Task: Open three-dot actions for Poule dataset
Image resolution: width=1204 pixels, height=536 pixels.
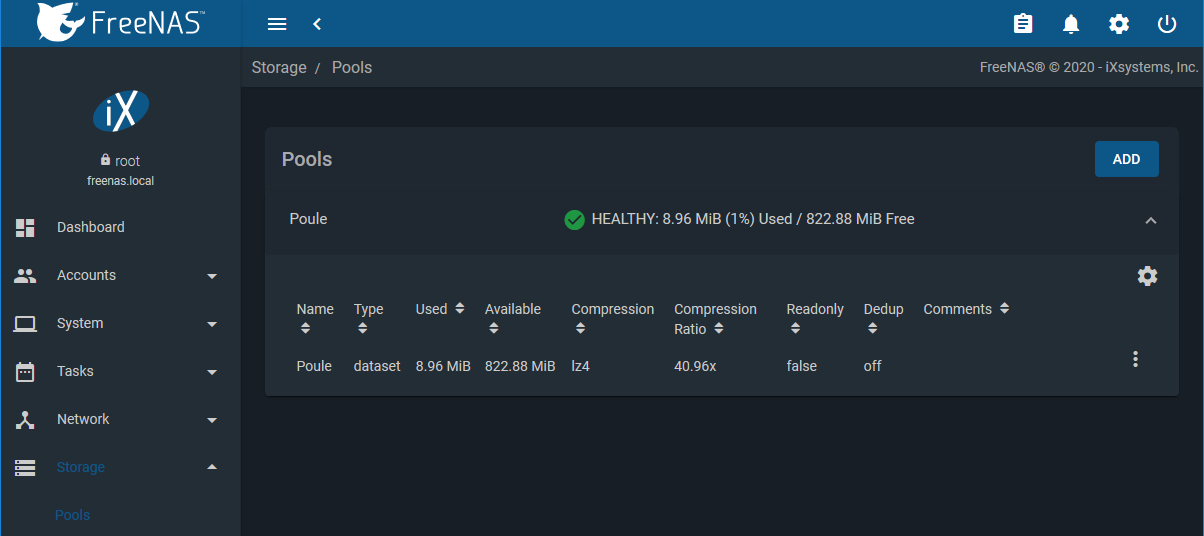Action: [x=1135, y=359]
